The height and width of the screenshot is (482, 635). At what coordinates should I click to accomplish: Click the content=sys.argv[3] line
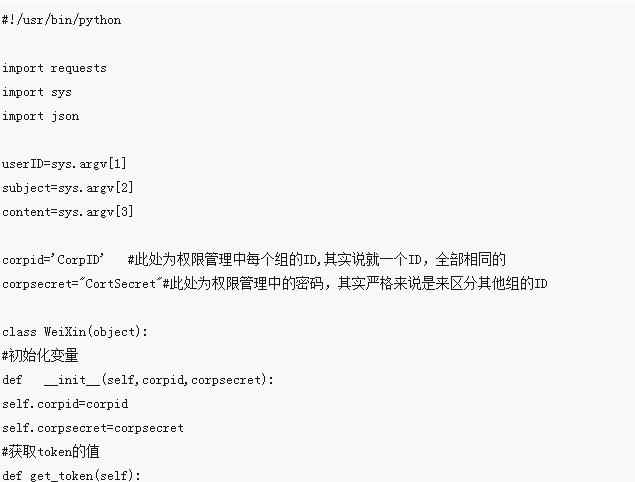68,212
